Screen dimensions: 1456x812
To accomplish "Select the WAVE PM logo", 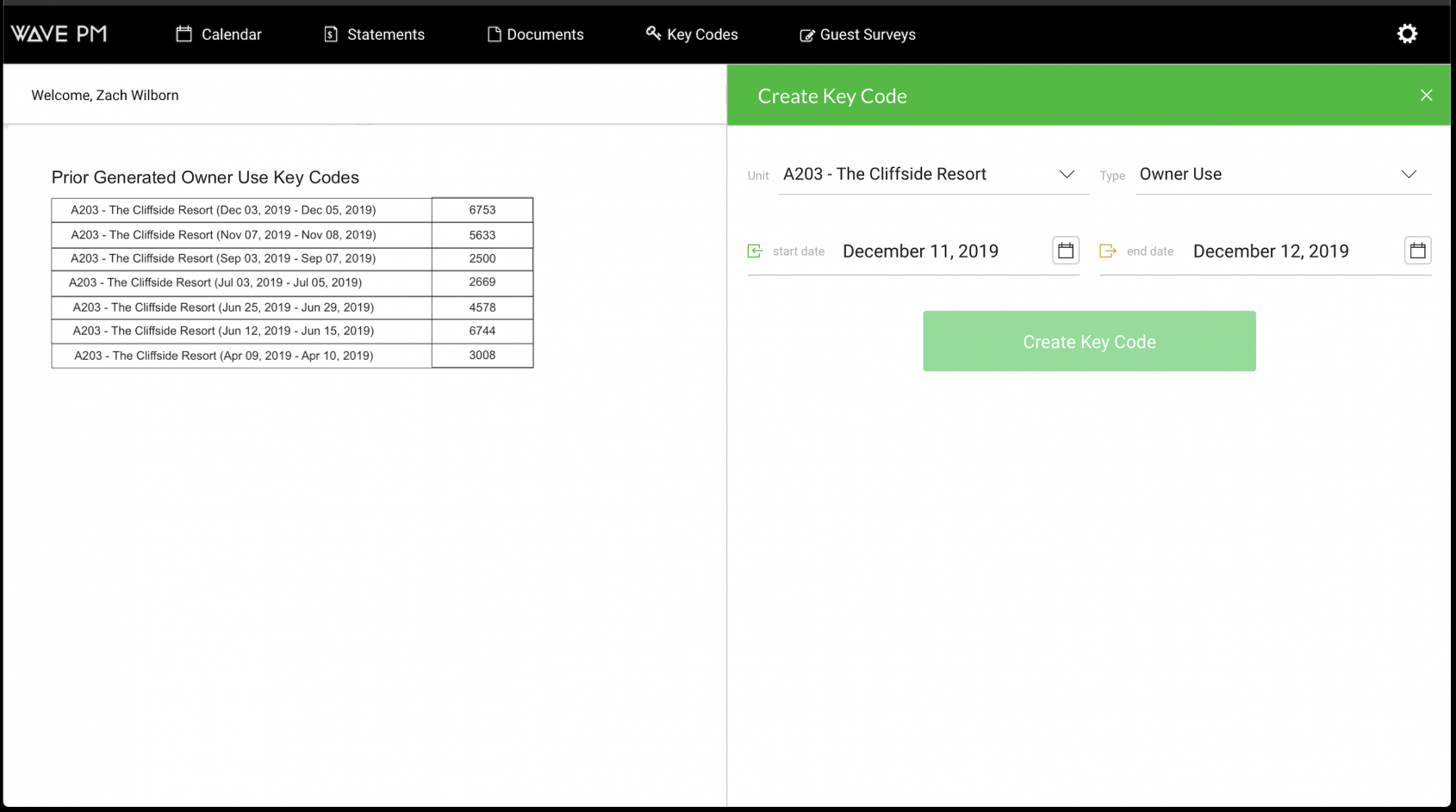I will pos(58,34).
